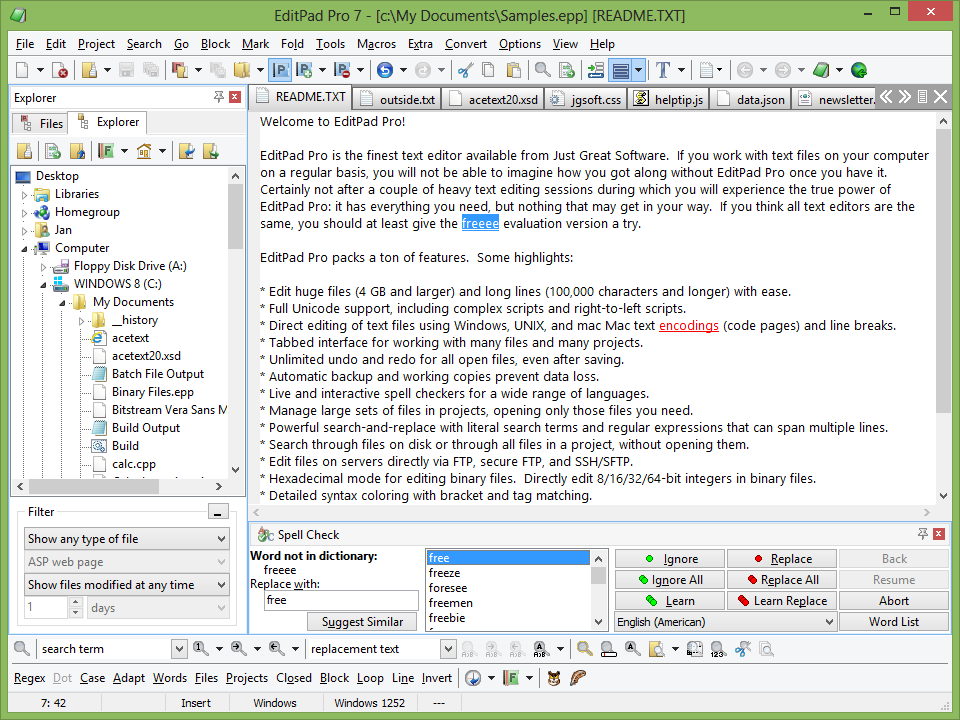Click the Find Previous icon in search bar
The height and width of the screenshot is (720, 960).
click(x=277, y=648)
